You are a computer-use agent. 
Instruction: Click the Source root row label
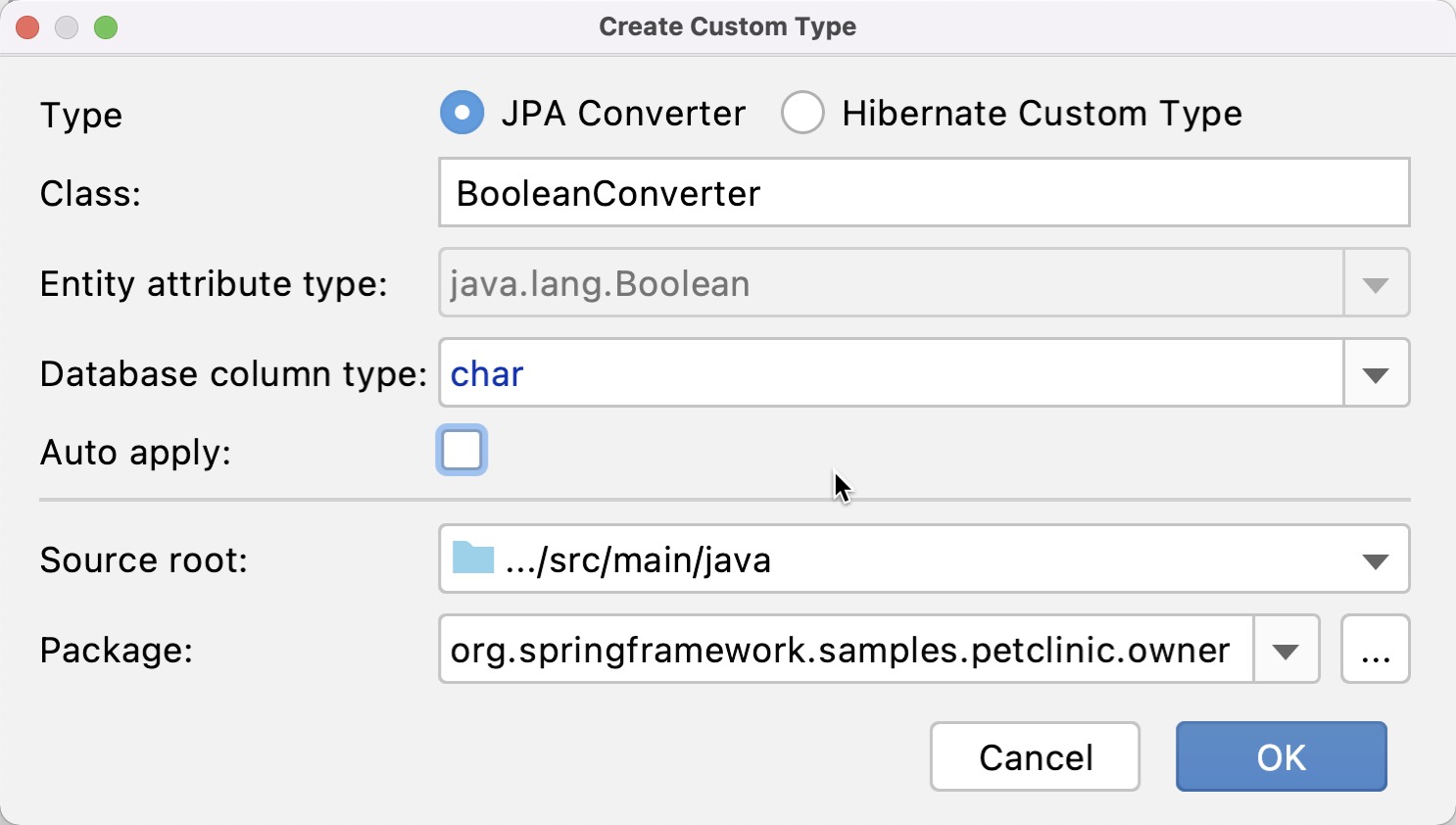click(142, 559)
